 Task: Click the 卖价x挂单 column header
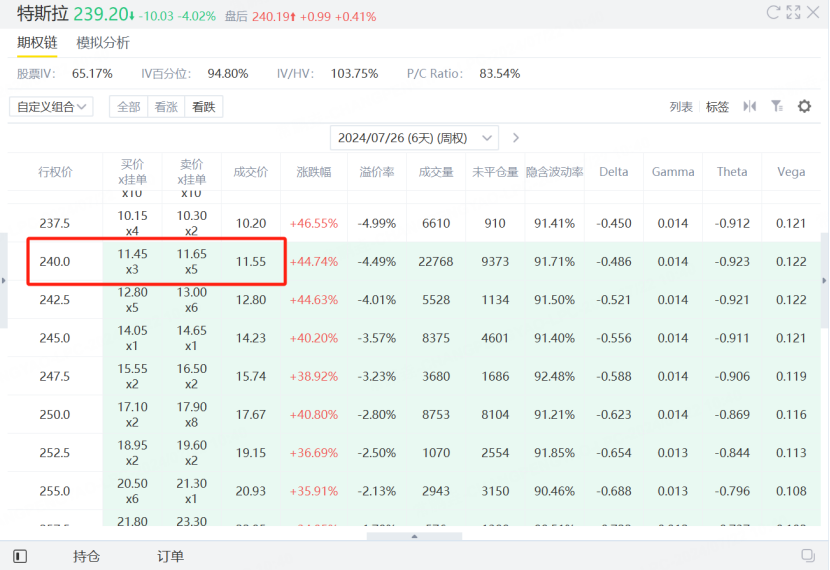[192, 172]
